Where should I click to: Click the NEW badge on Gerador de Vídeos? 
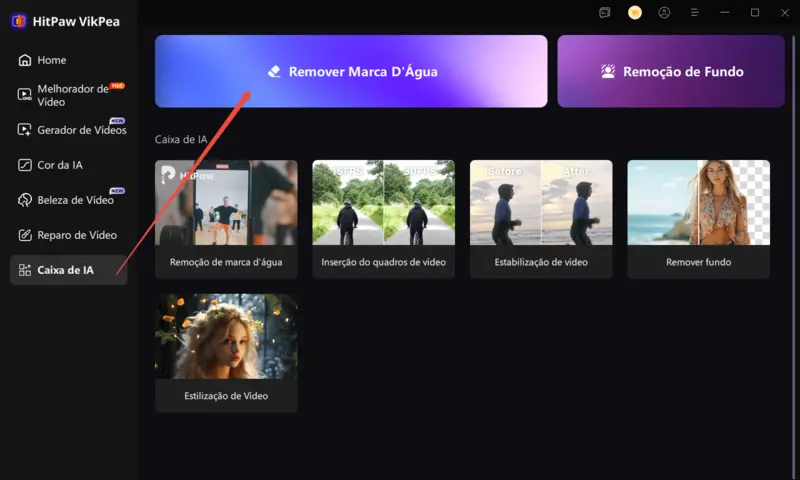click(x=117, y=121)
